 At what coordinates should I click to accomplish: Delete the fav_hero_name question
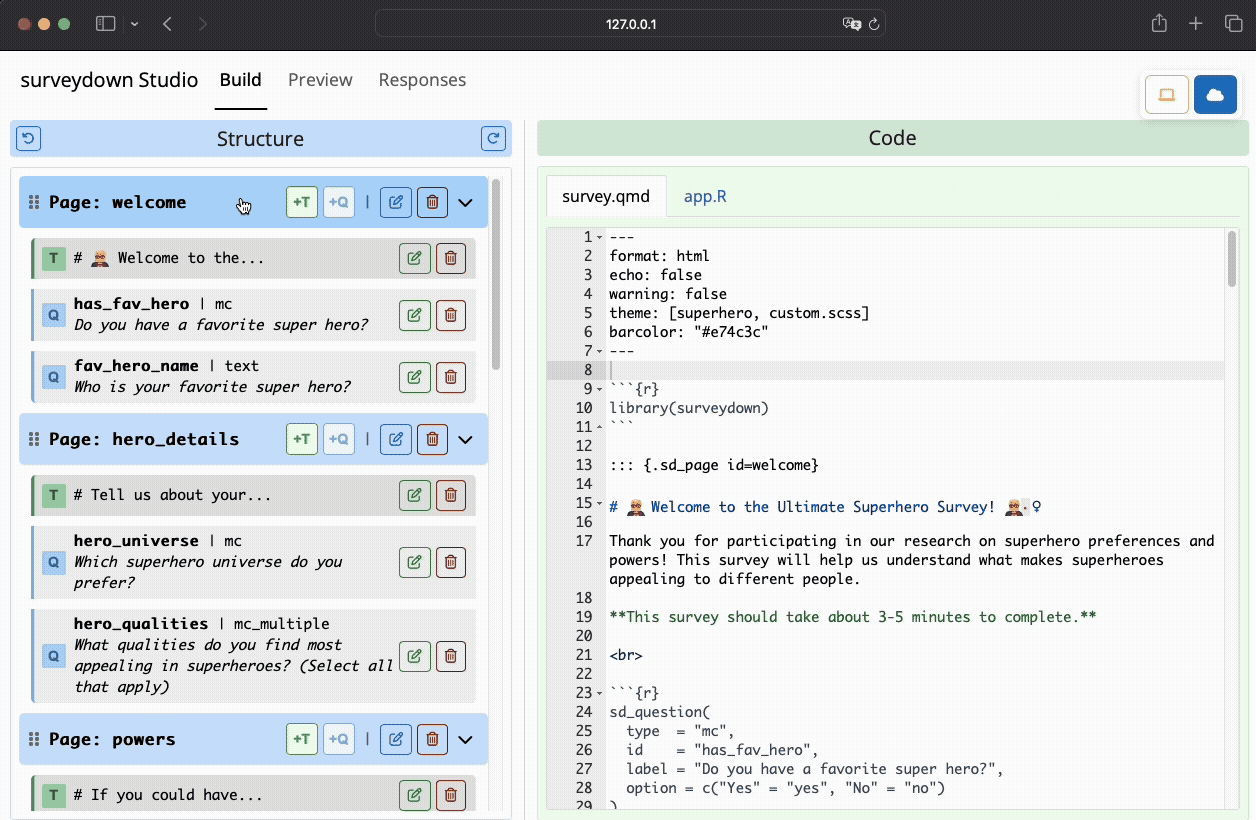[x=451, y=377]
